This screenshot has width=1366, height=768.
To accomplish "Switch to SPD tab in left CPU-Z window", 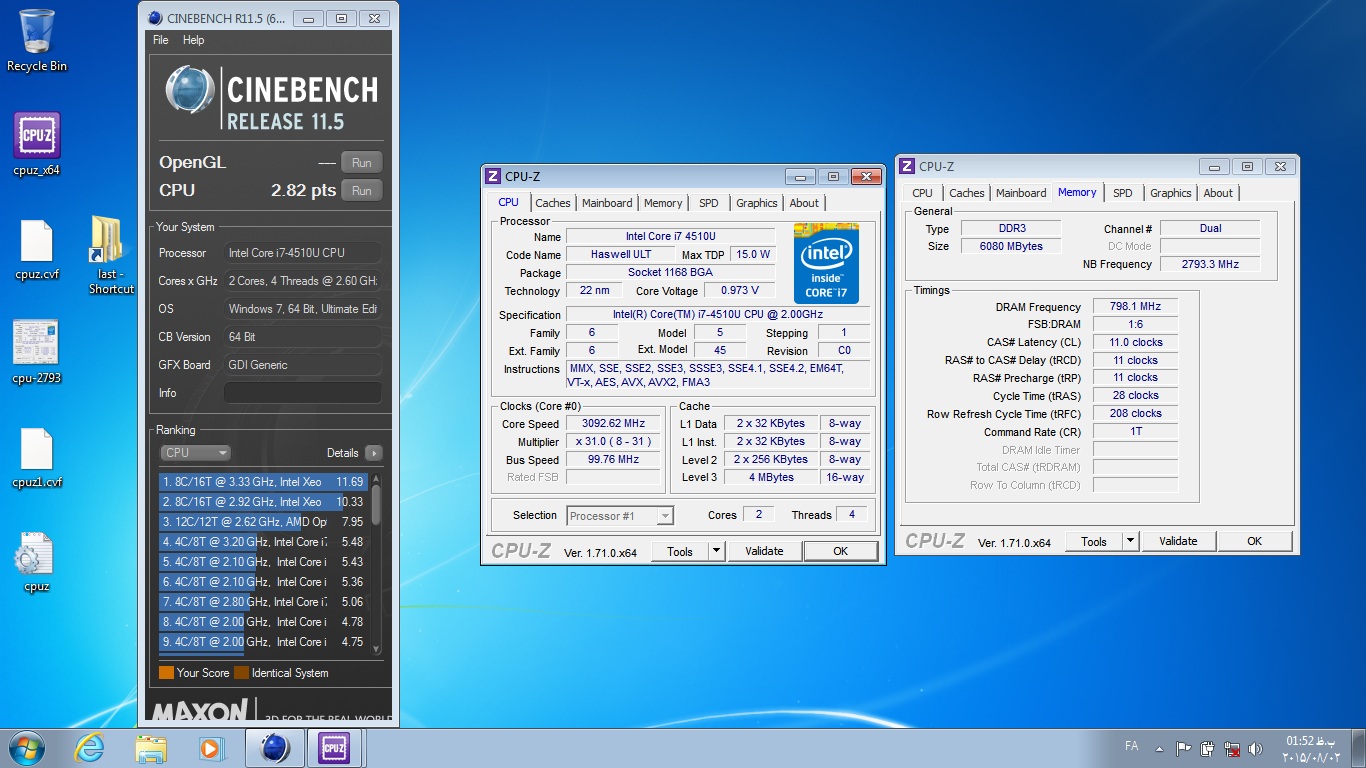I will point(709,203).
